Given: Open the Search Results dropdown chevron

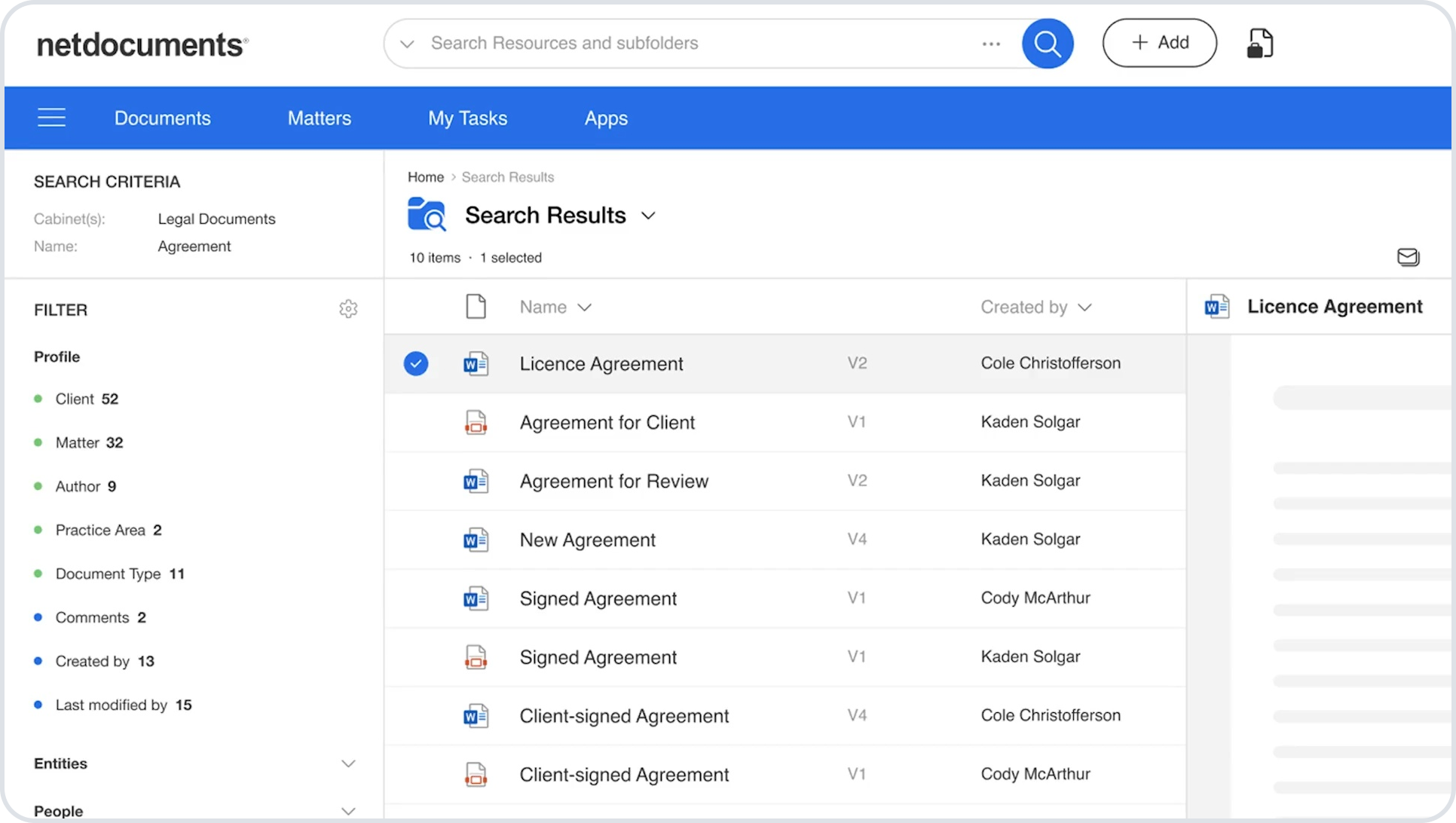Looking at the screenshot, I should (649, 216).
